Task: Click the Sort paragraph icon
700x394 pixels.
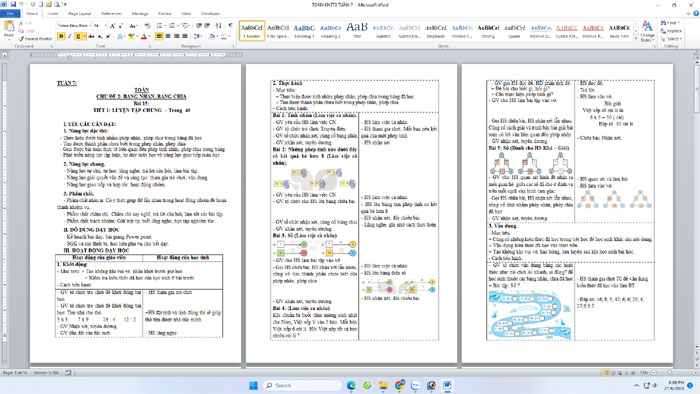Action: pos(218,26)
